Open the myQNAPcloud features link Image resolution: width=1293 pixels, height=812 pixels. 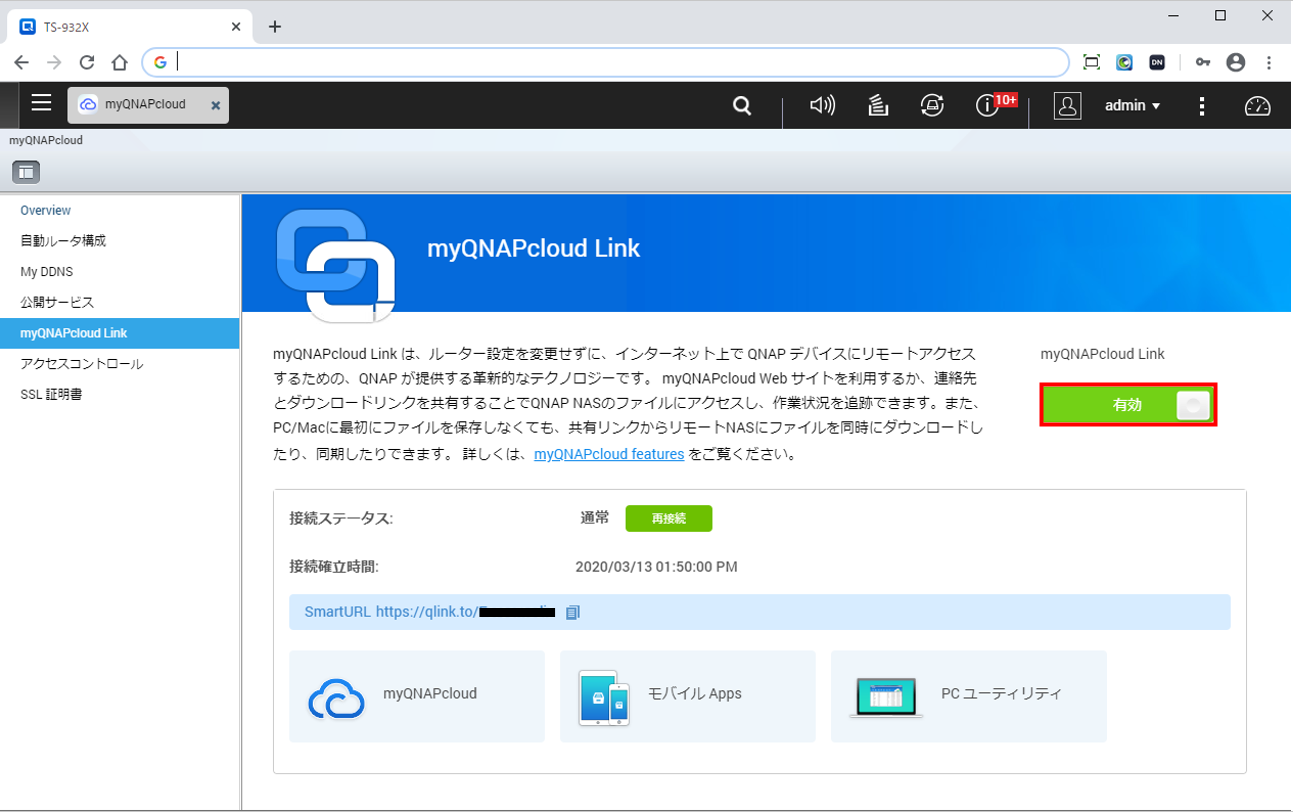click(609, 454)
